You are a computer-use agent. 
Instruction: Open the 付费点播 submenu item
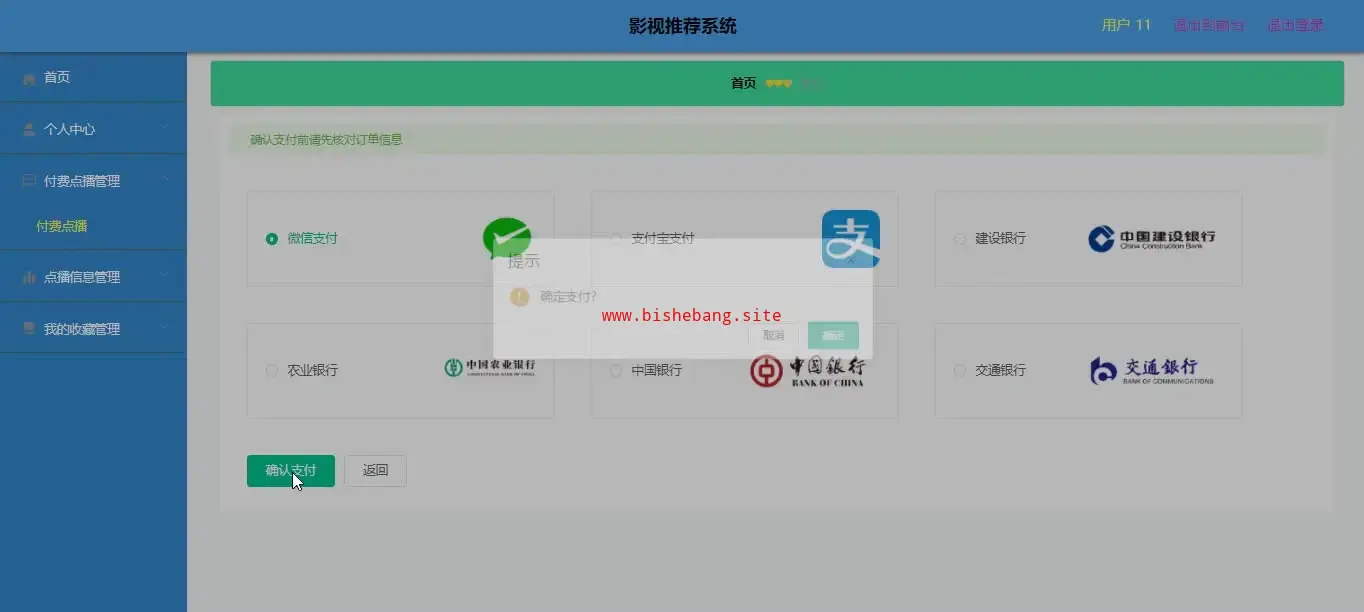(x=93, y=226)
